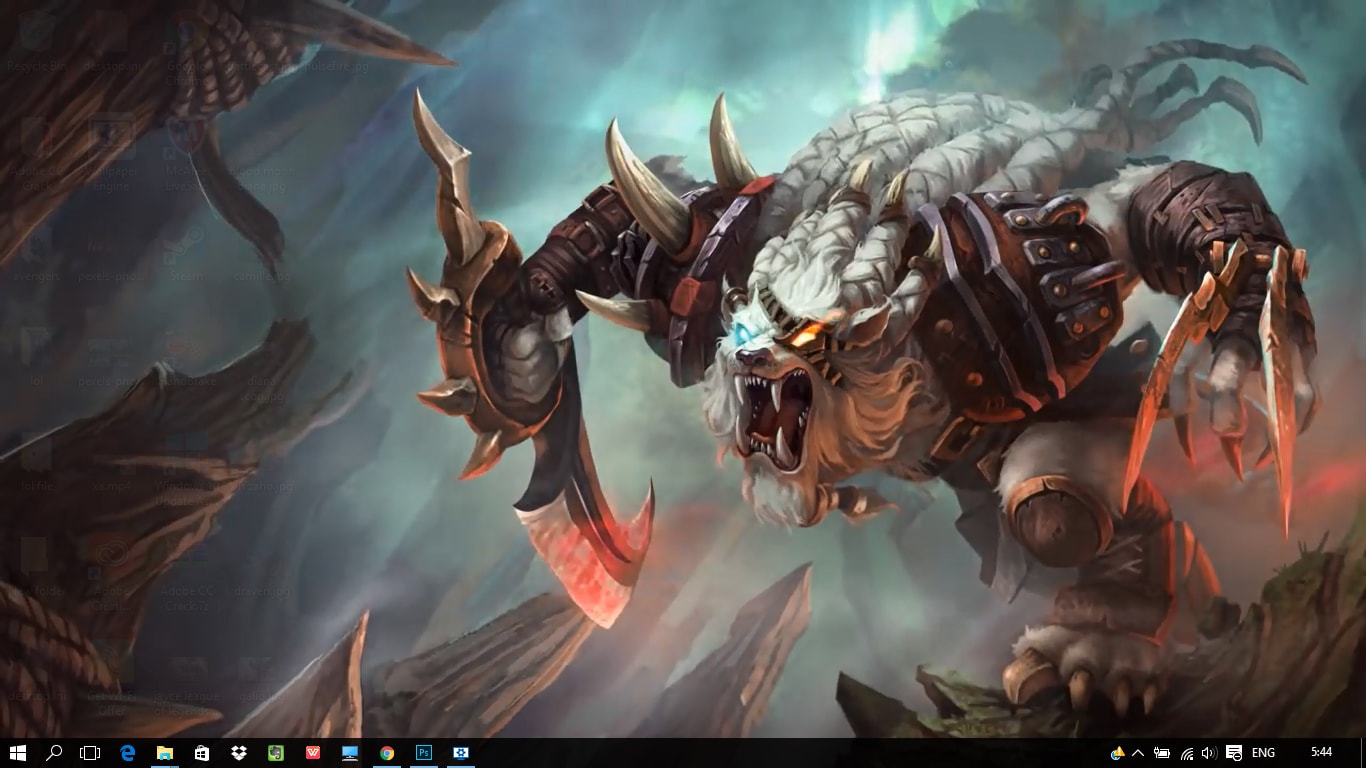
Task: Launch Microsoft Edge from the taskbar
Action: pos(126,753)
